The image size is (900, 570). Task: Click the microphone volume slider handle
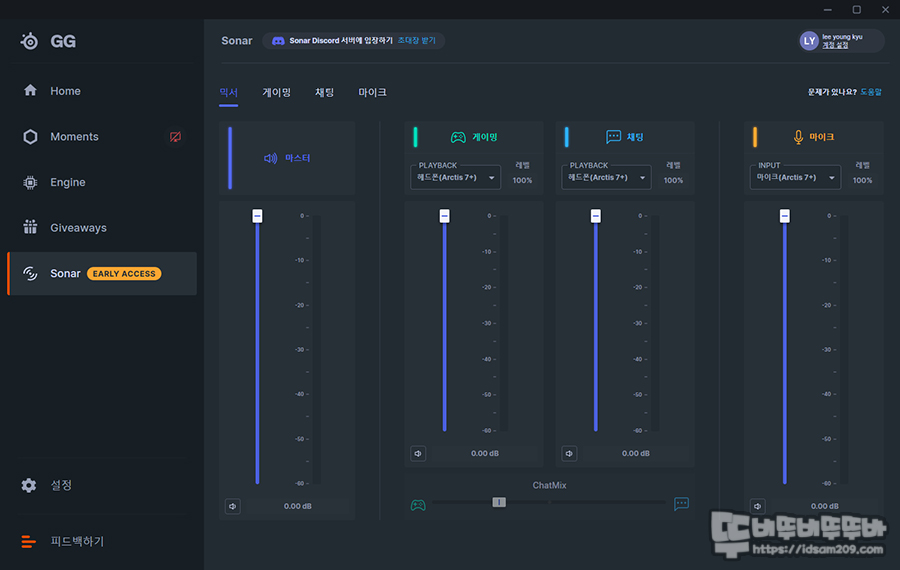coord(785,216)
